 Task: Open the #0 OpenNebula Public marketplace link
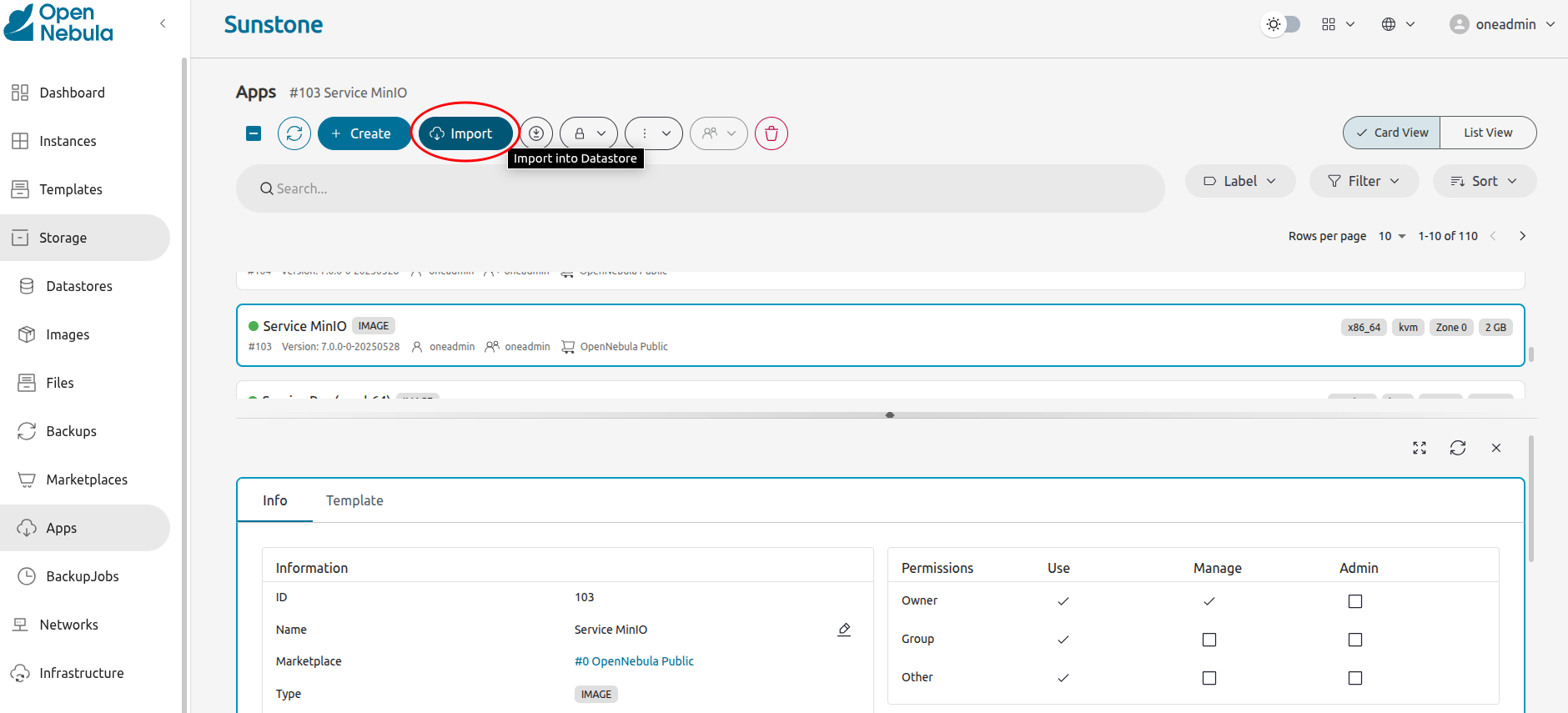634,661
